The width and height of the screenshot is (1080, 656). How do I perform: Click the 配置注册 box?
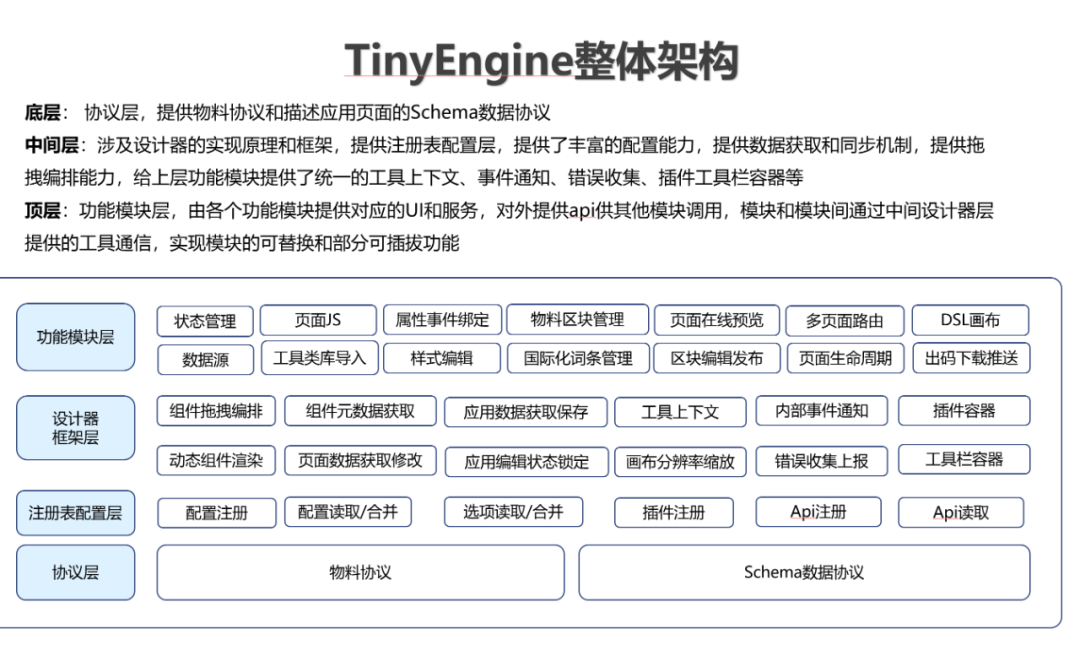[217, 513]
